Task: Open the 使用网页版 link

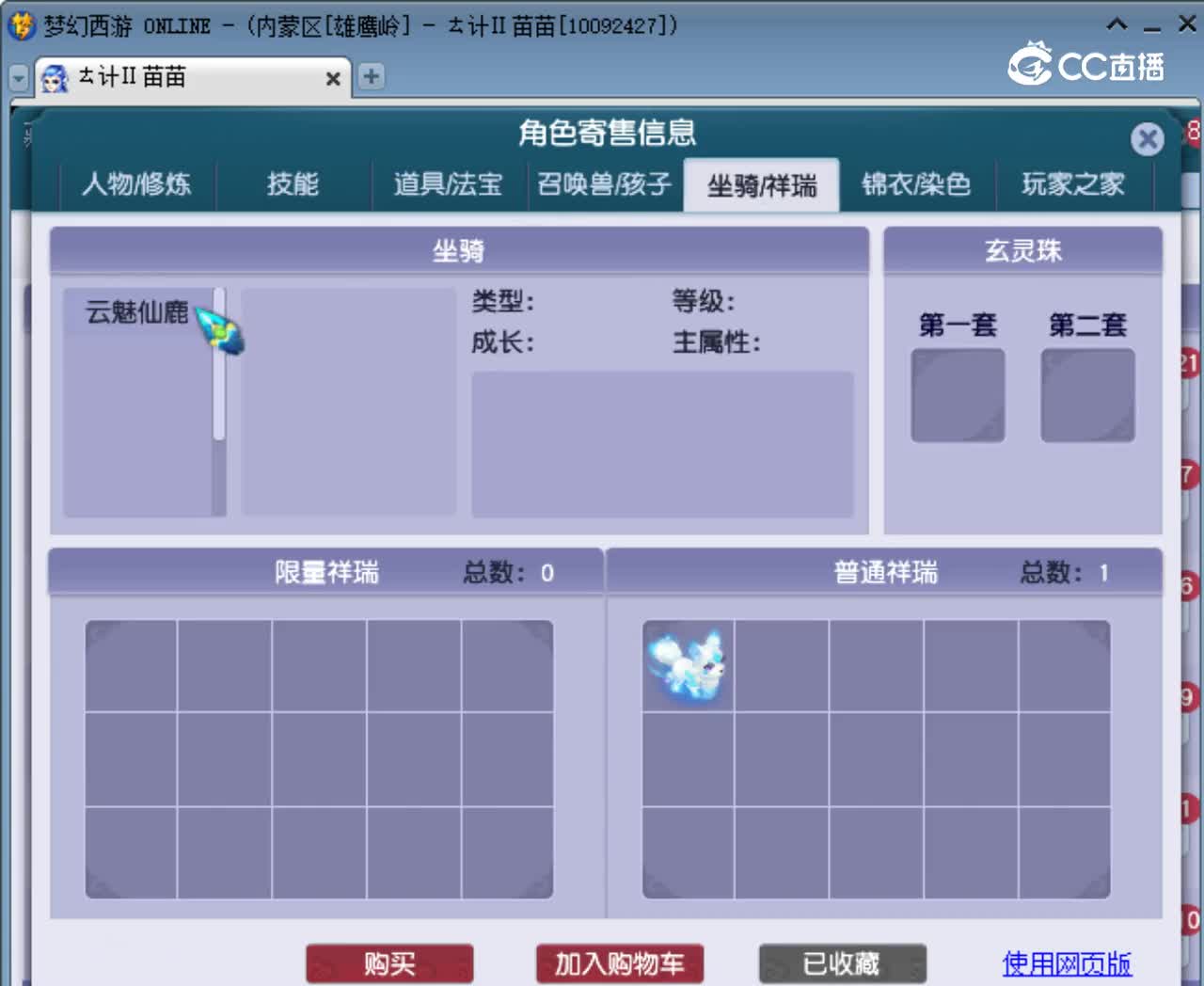Action: click(1067, 963)
